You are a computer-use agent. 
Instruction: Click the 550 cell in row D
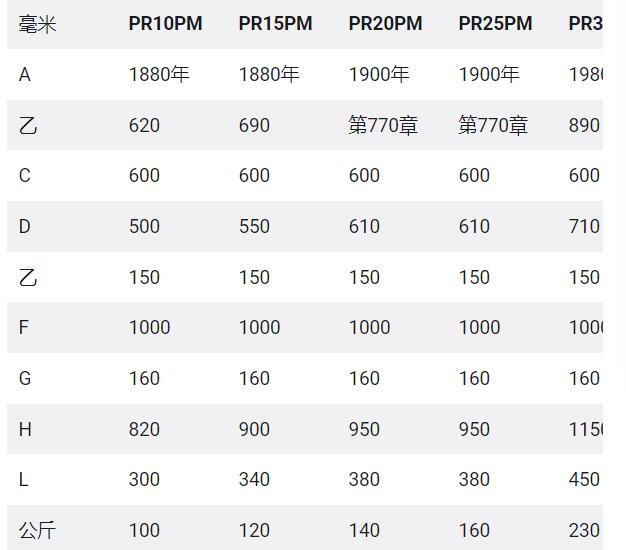tap(254, 226)
